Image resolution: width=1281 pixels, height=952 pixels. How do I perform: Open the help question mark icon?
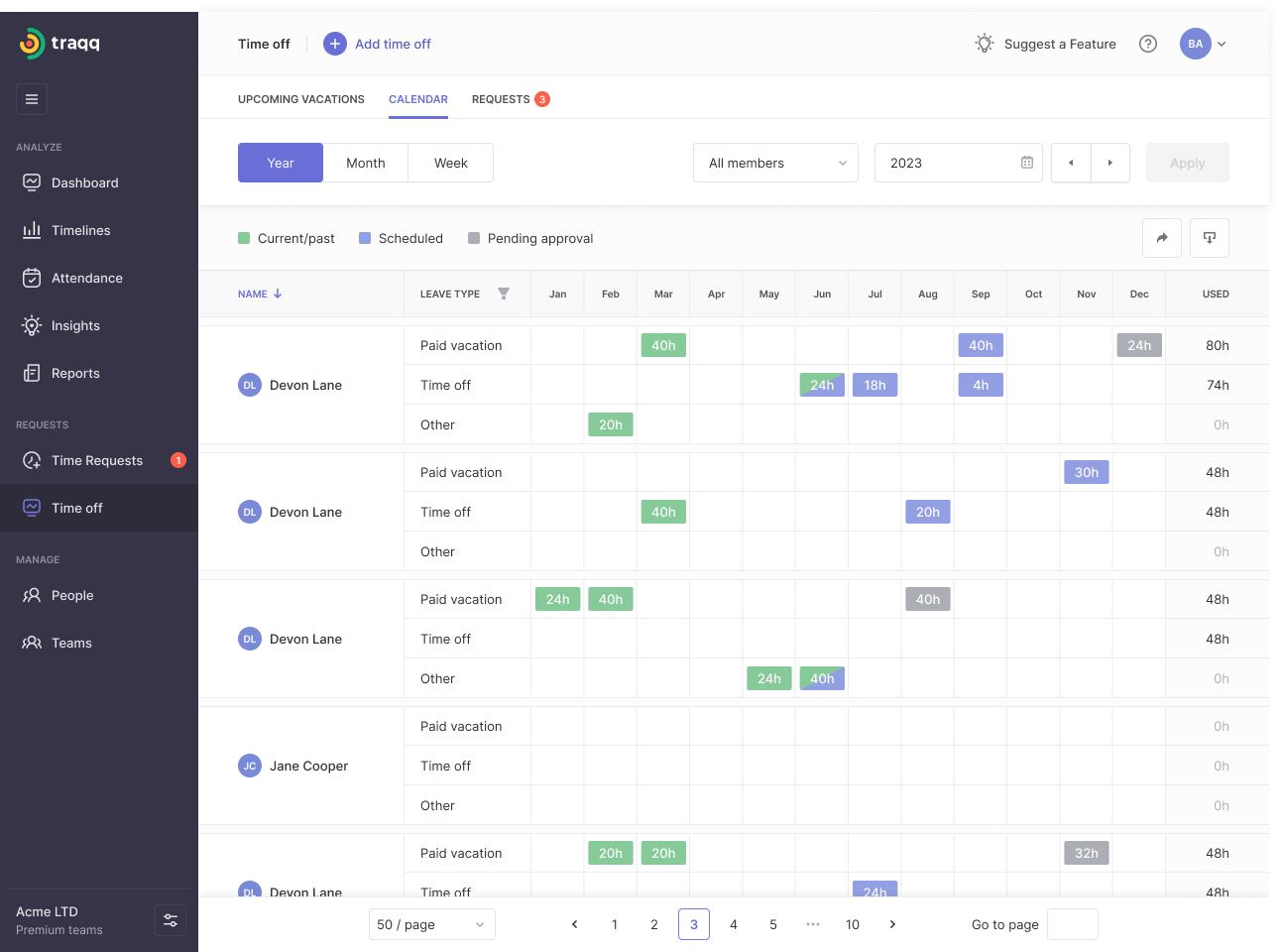tap(1148, 44)
